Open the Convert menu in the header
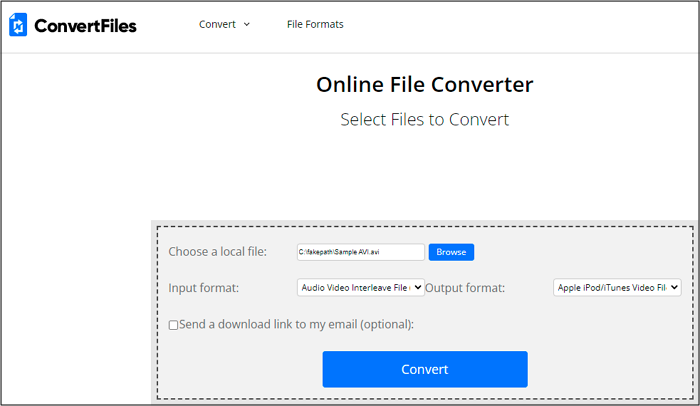 (x=218, y=24)
